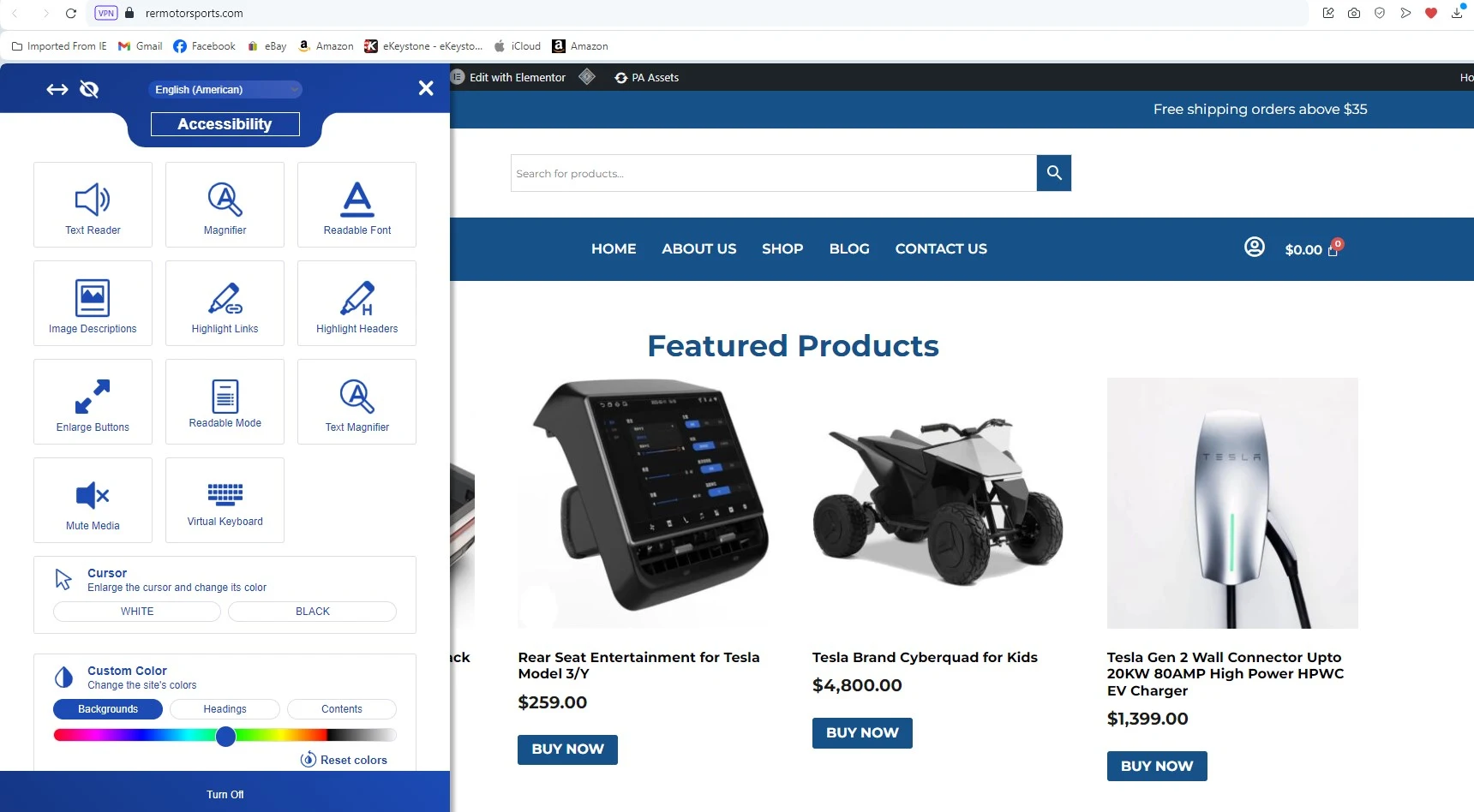Click the move panel arrows icon
This screenshot has height=812, width=1474.
(57, 89)
